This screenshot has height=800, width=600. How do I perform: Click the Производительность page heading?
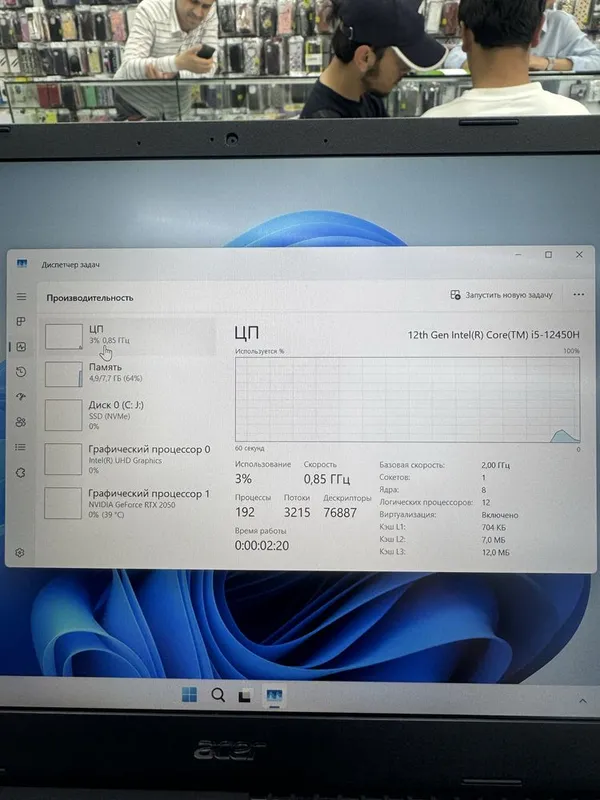[x=90, y=298]
